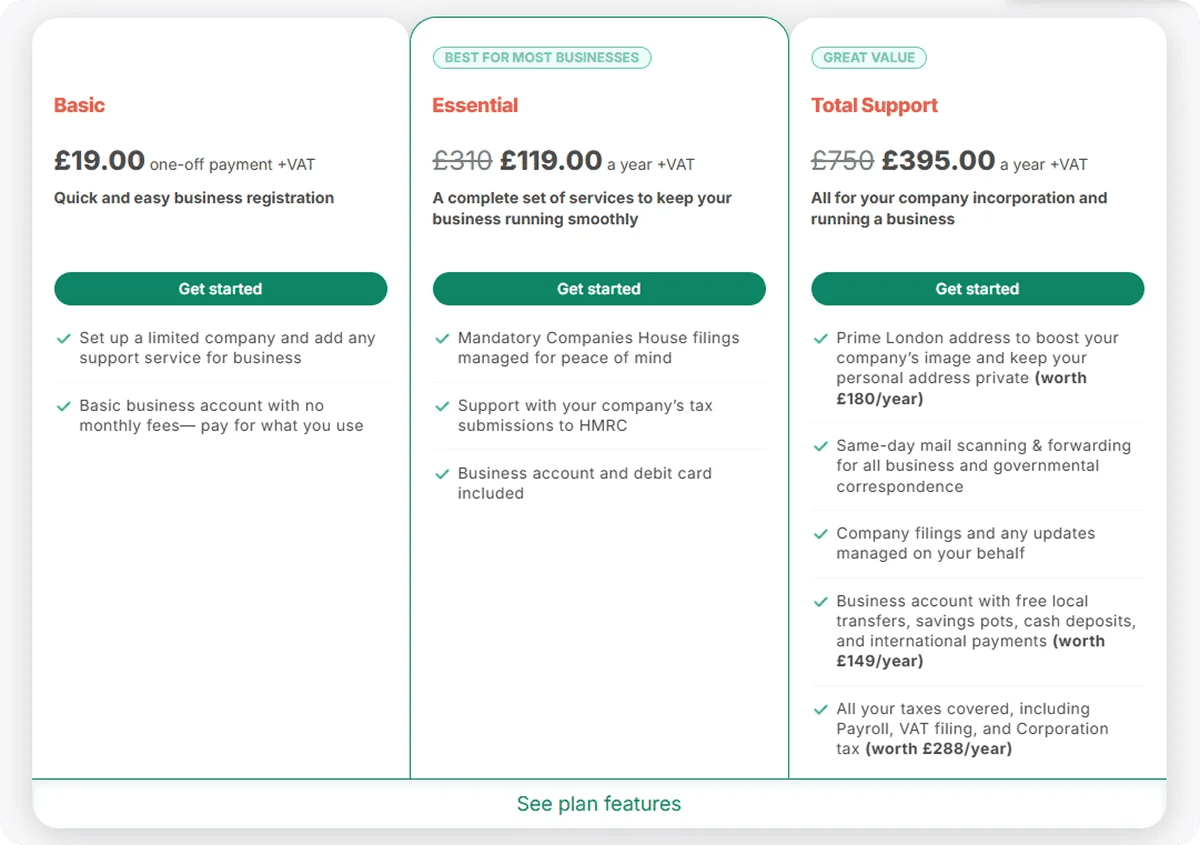Click the checkmark beside Mandatory Companies House filings
The height and width of the screenshot is (845, 1200).
pyautogui.click(x=442, y=339)
